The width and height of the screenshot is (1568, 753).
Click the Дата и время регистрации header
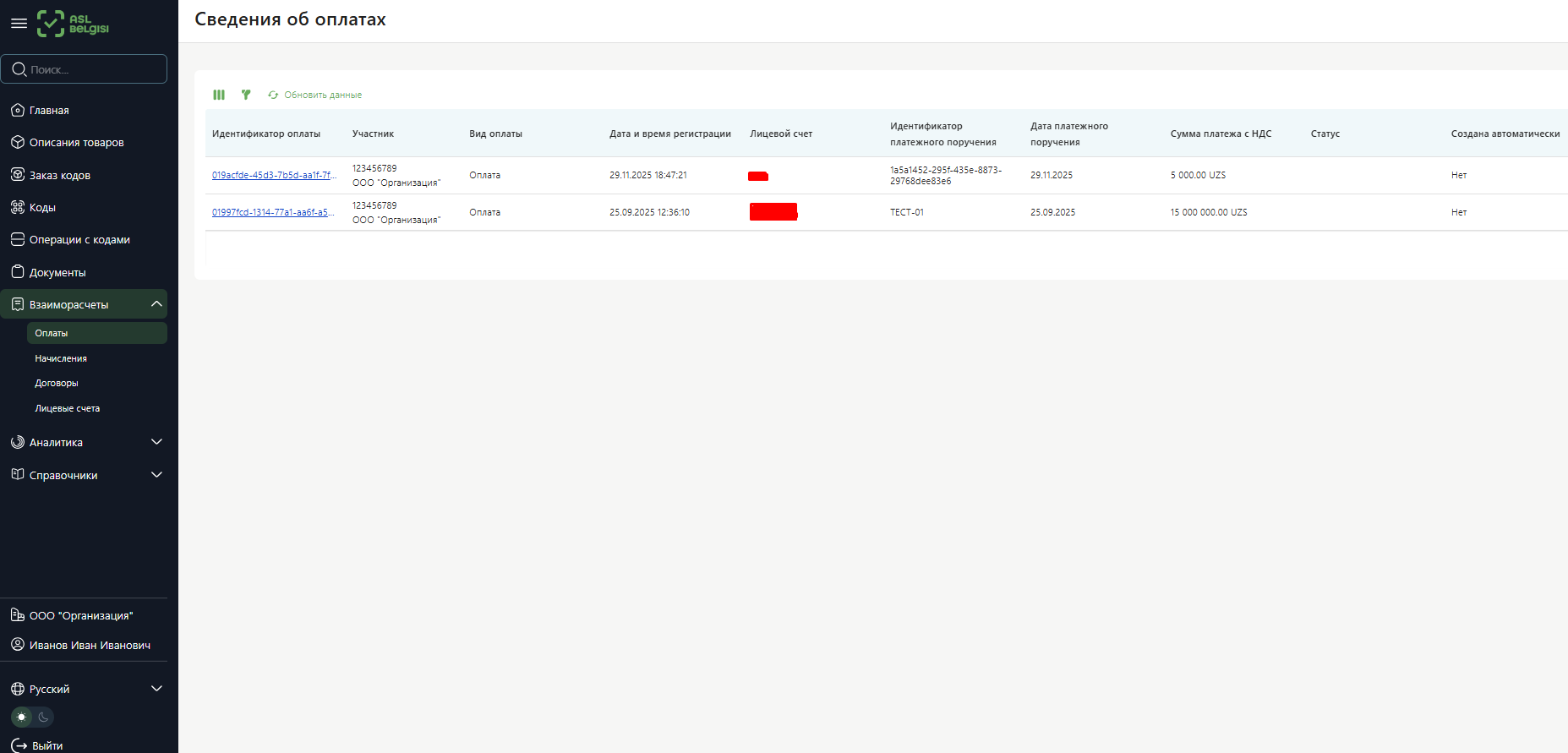(670, 134)
